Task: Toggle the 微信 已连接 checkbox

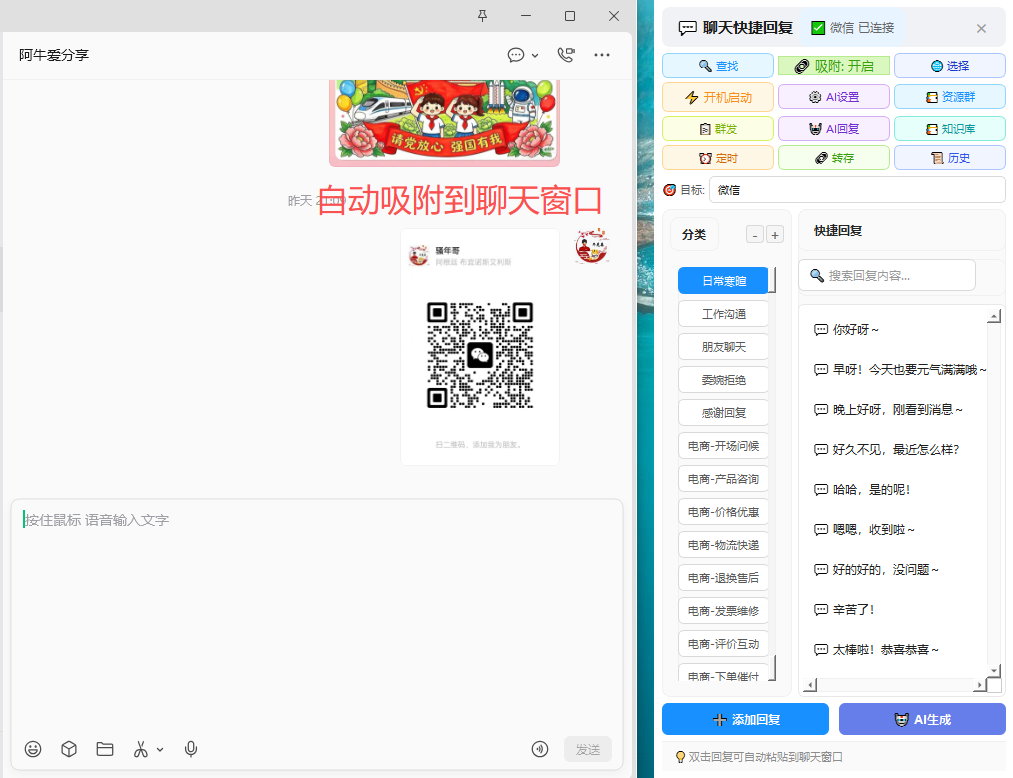Action: 818,28
